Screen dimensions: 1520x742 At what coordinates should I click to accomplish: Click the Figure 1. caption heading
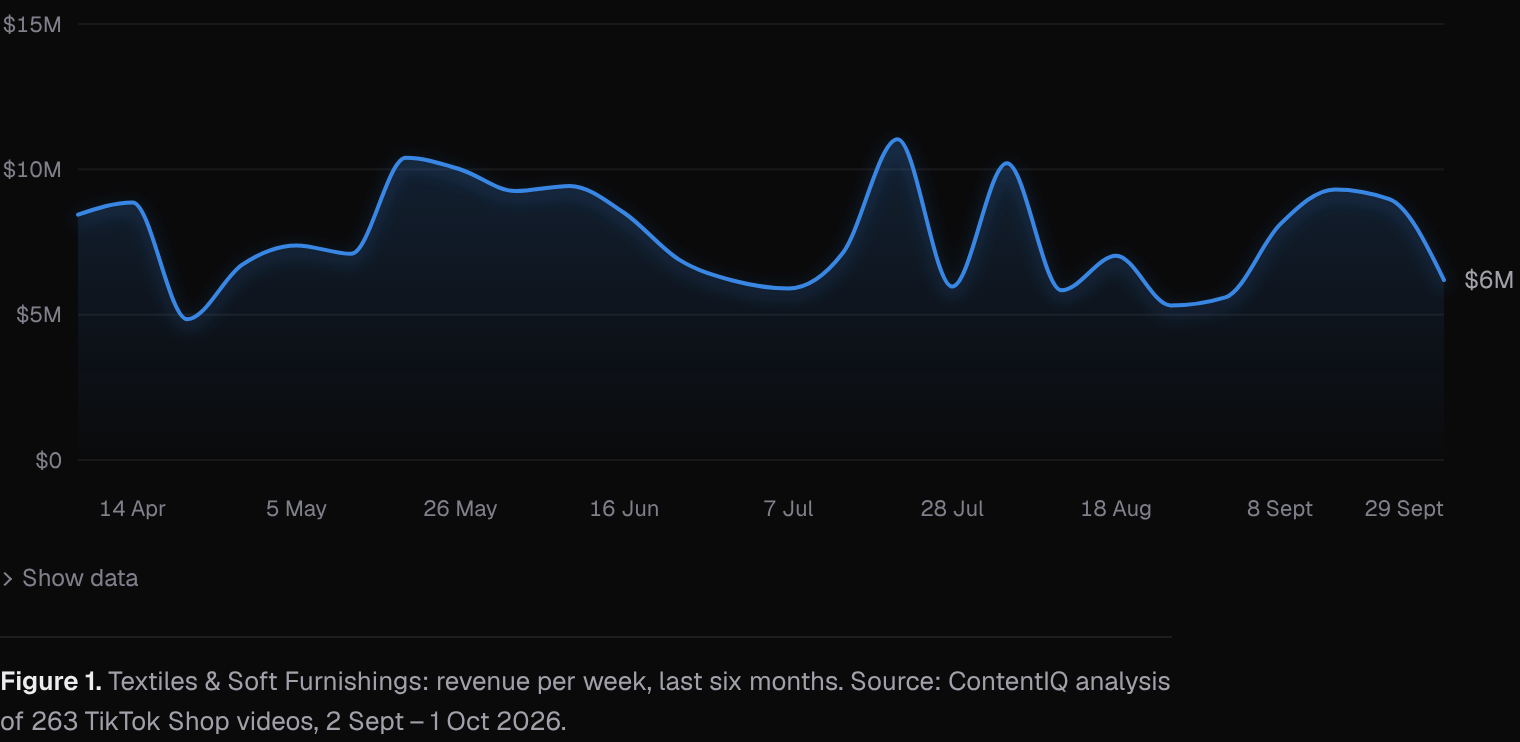[51, 682]
